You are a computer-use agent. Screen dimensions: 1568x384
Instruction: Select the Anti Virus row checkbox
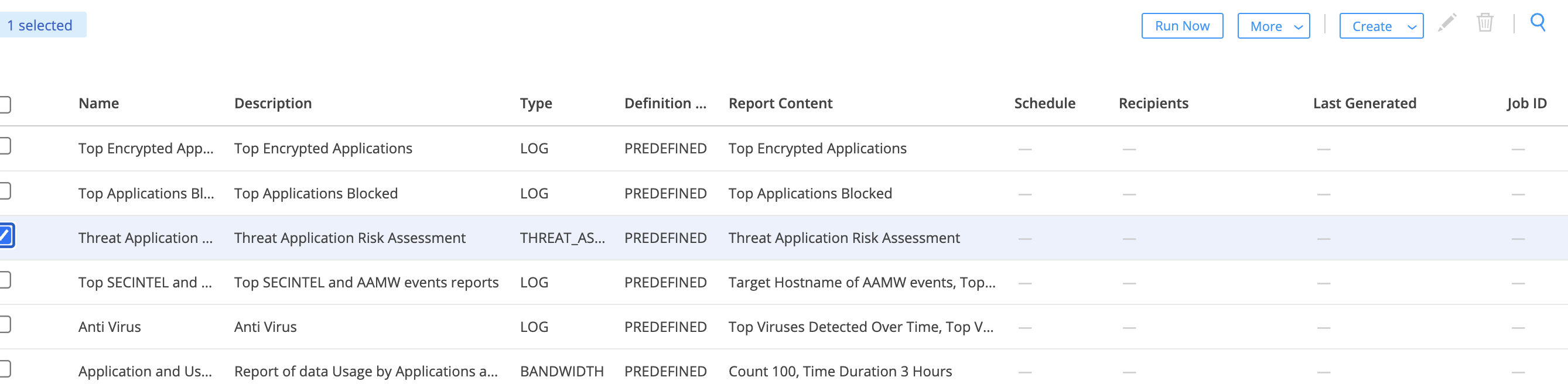pyautogui.click(x=4, y=325)
